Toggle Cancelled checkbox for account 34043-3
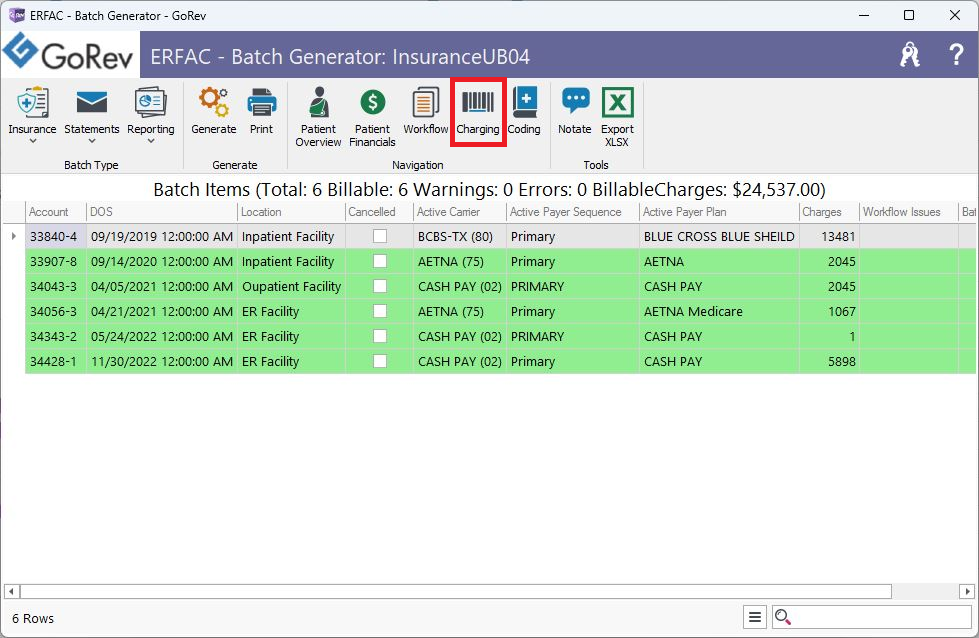This screenshot has width=979, height=638. pyautogui.click(x=380, y=286)
